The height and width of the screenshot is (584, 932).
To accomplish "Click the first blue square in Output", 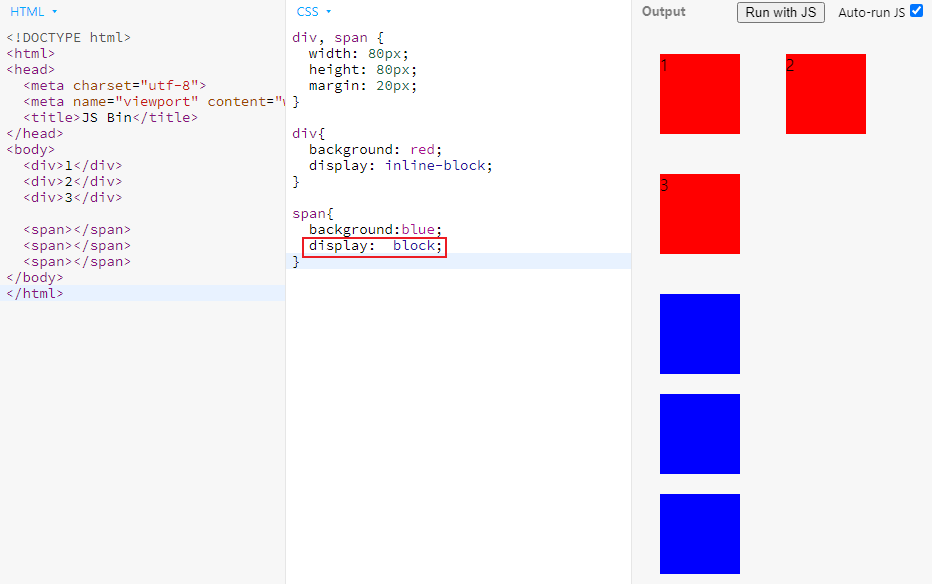I will point(699,334).
